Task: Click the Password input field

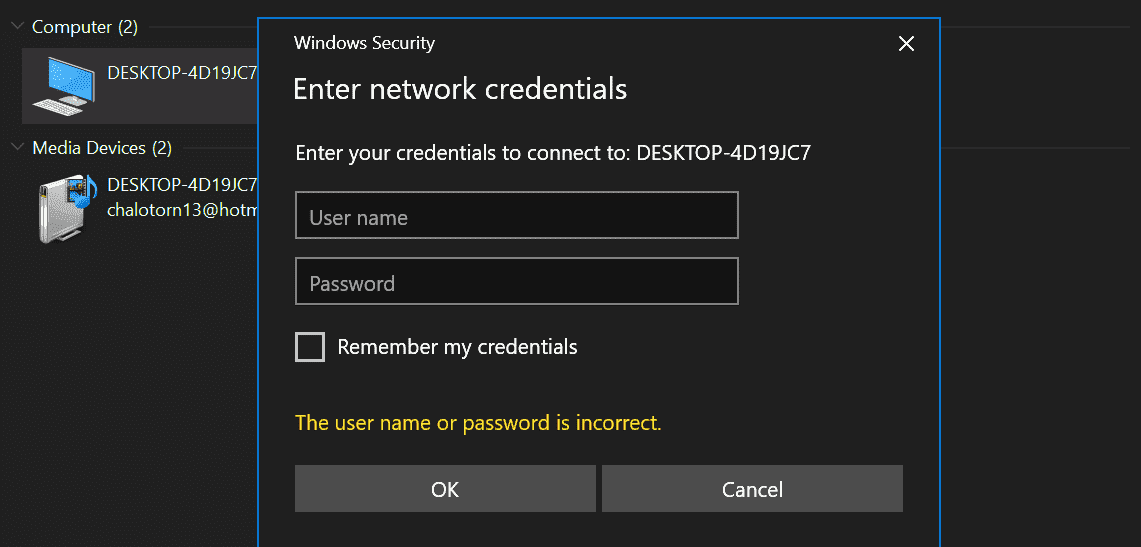Action: (x=517, y=281)
